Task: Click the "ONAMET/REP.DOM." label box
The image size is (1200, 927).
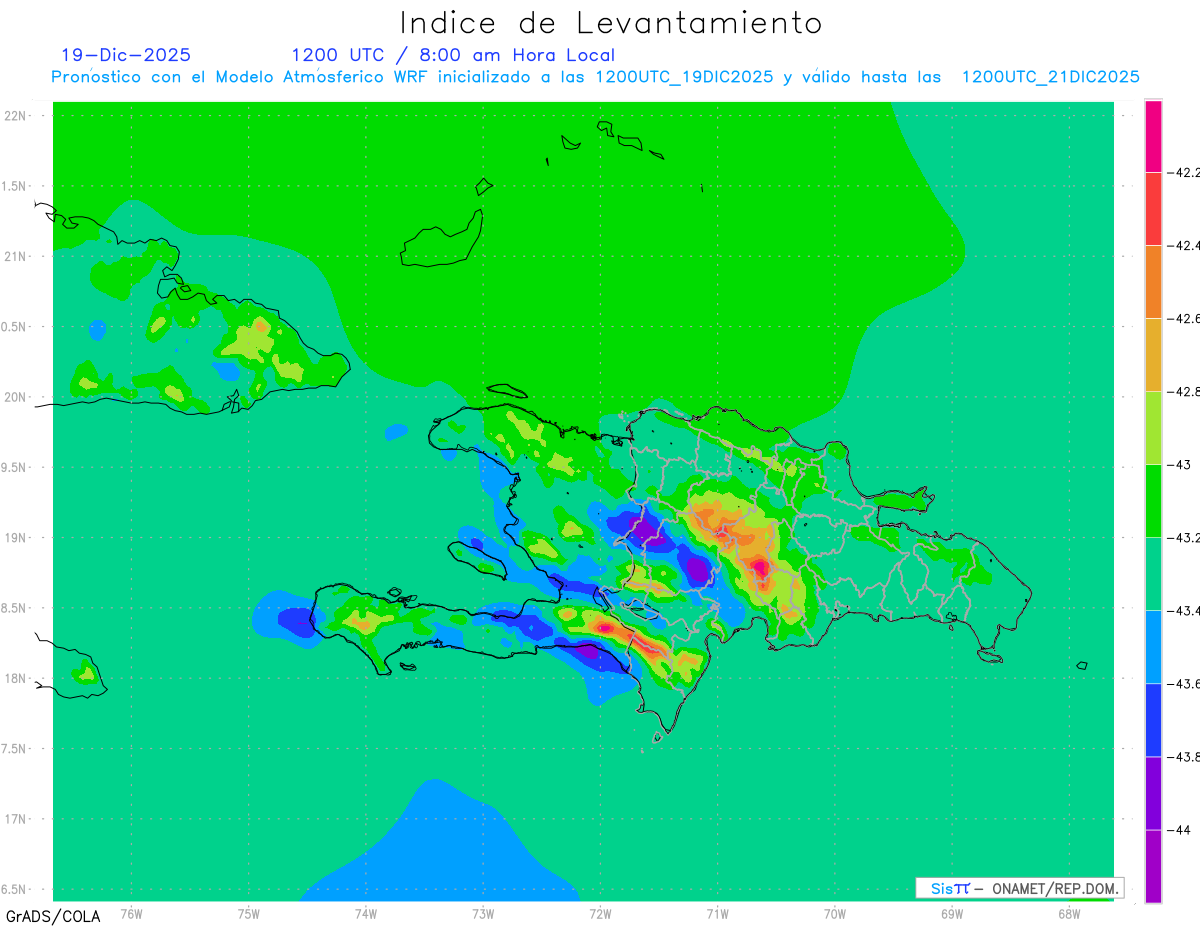Action: 1019,888
